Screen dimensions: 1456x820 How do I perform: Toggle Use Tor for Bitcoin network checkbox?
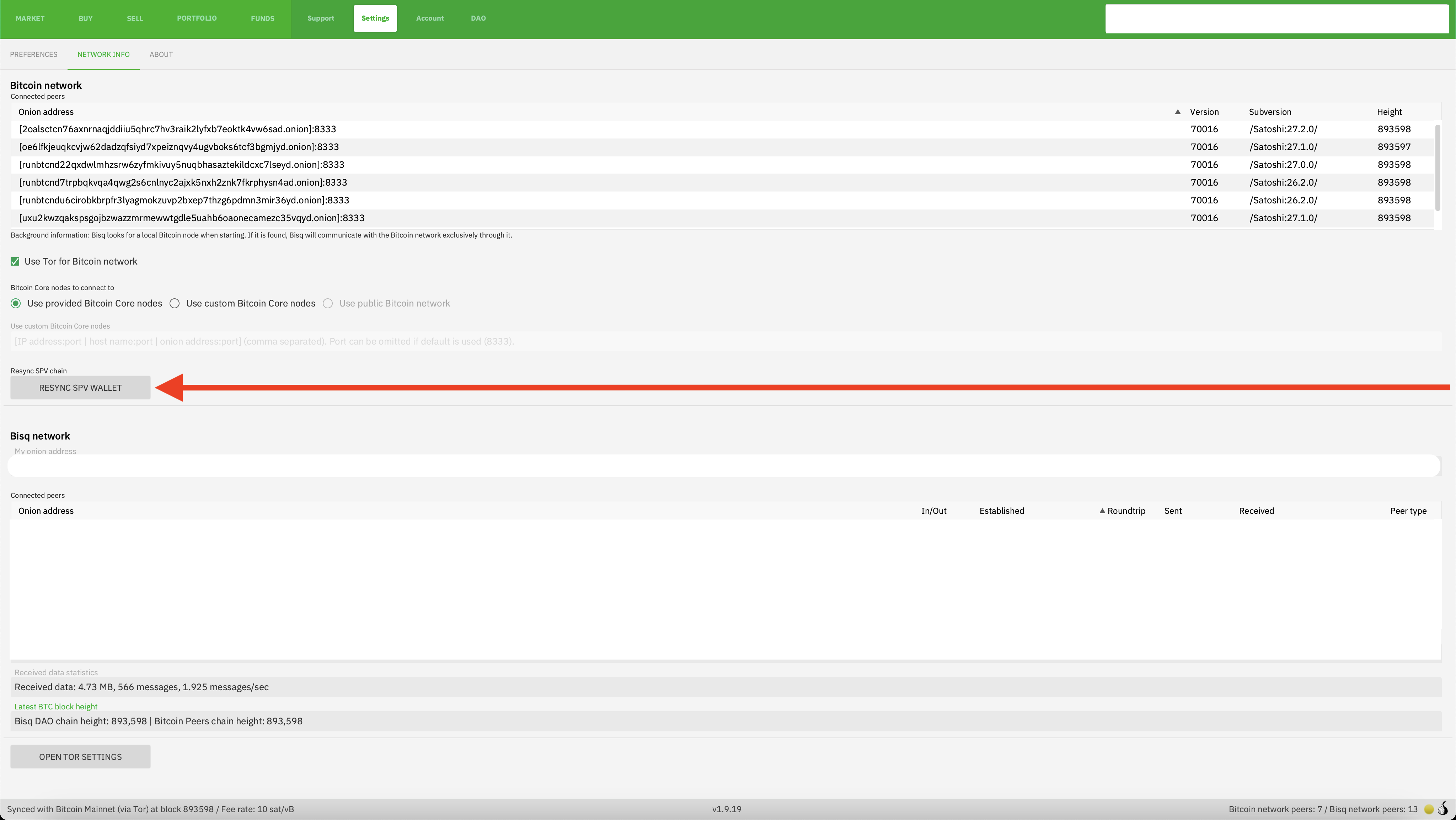(x=15, y=261)
